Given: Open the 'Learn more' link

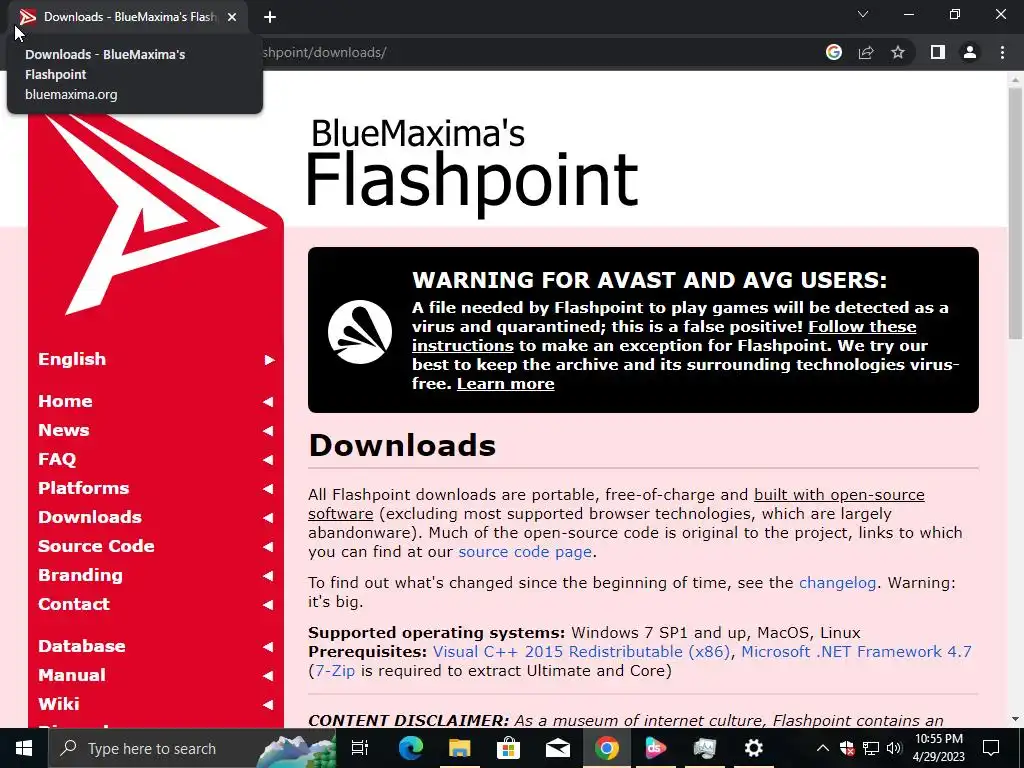Looking at the screenshot, I should coord(505,383).
